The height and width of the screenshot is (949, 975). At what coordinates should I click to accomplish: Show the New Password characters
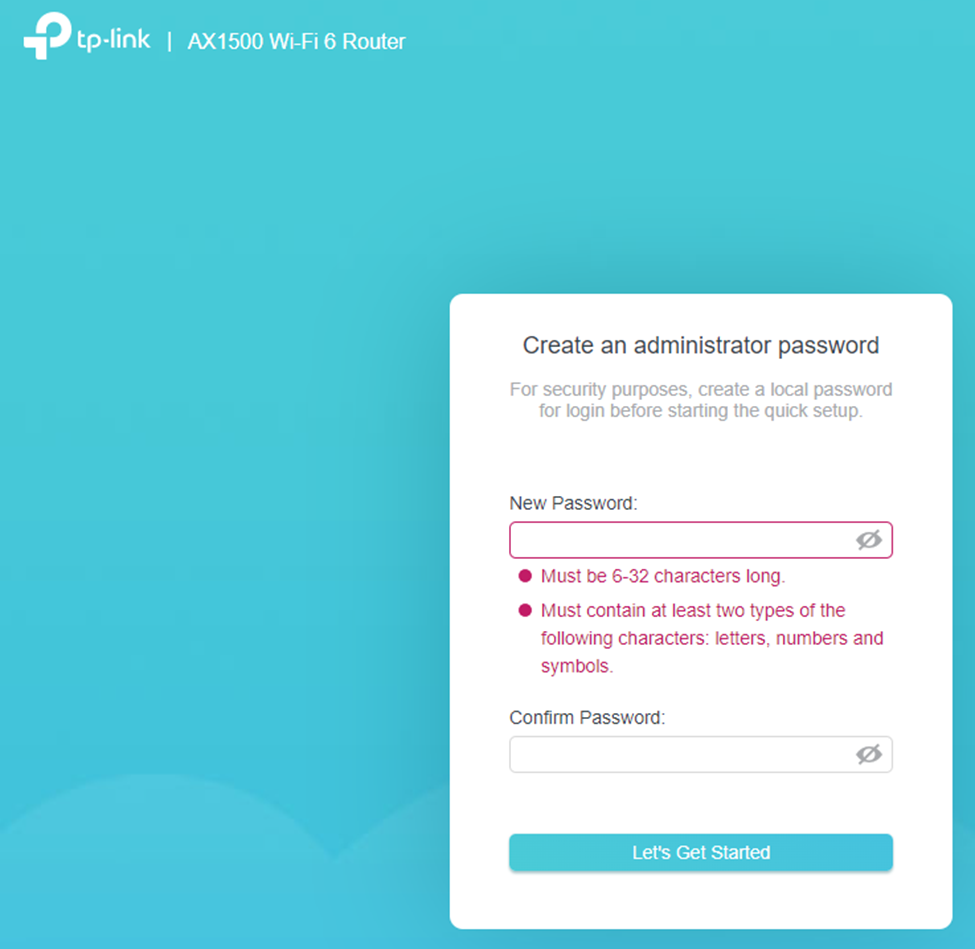[x=869, y=540]
